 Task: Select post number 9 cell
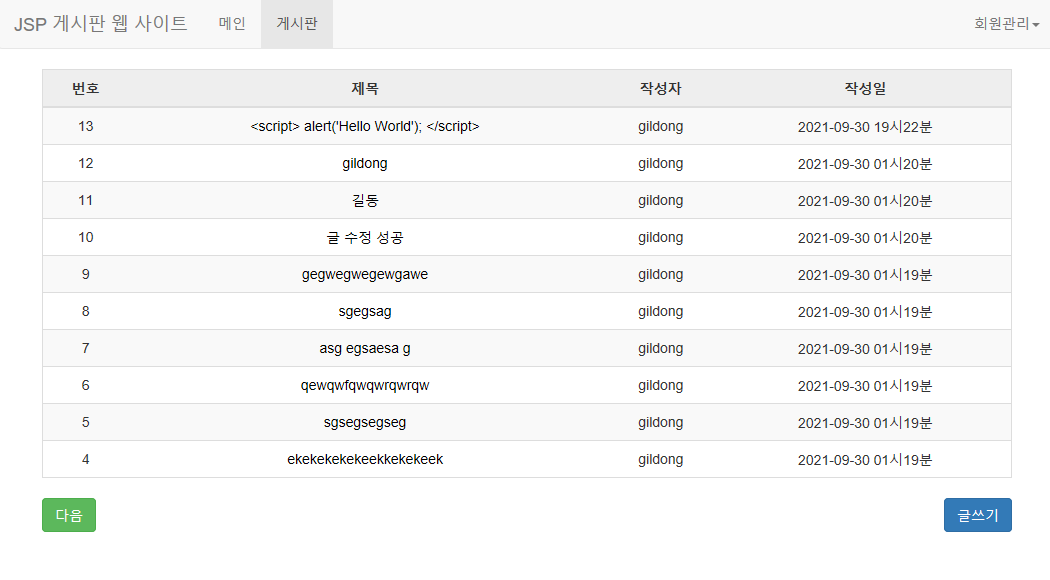86,275
